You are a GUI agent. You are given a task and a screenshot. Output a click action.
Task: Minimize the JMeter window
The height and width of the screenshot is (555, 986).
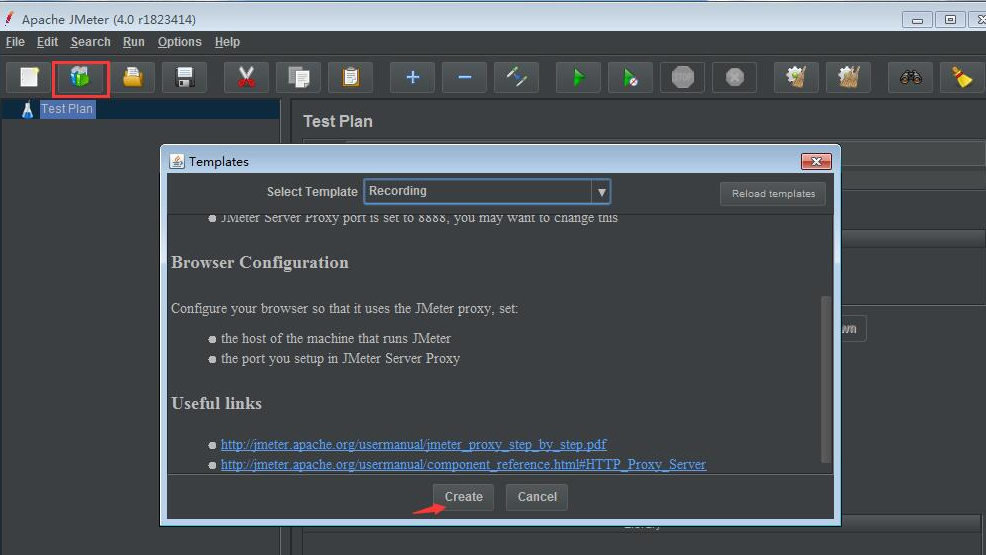click(917, 20)
